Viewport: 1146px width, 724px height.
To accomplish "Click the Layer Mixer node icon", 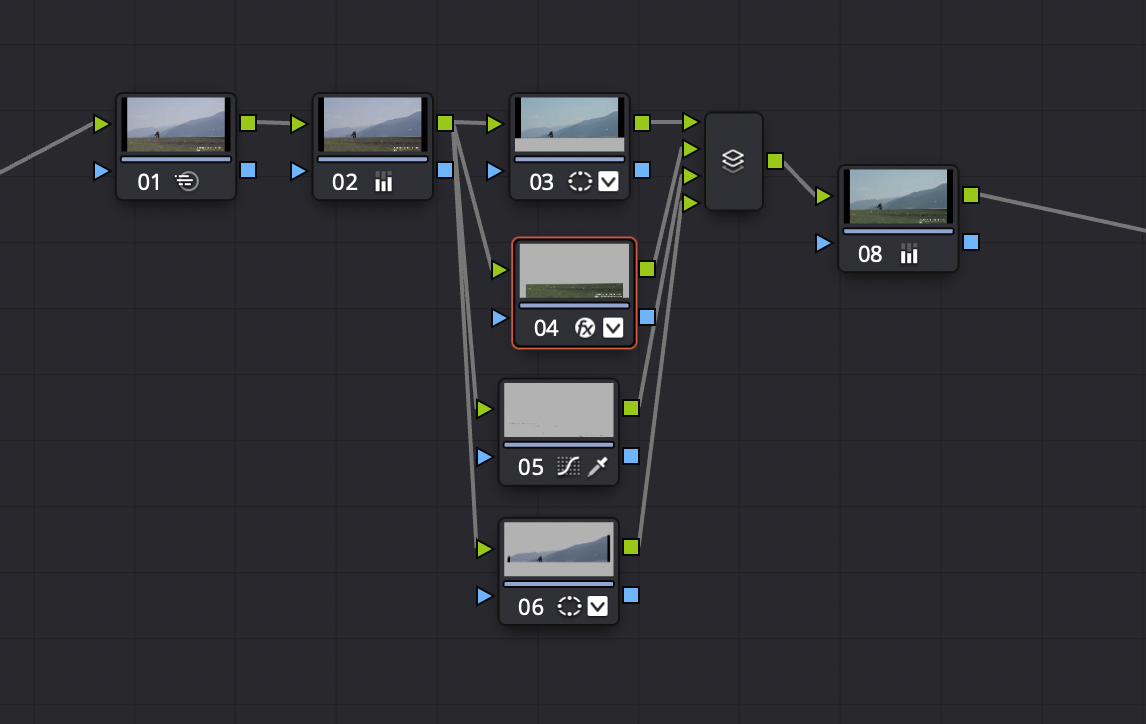I will pos(733,161).
